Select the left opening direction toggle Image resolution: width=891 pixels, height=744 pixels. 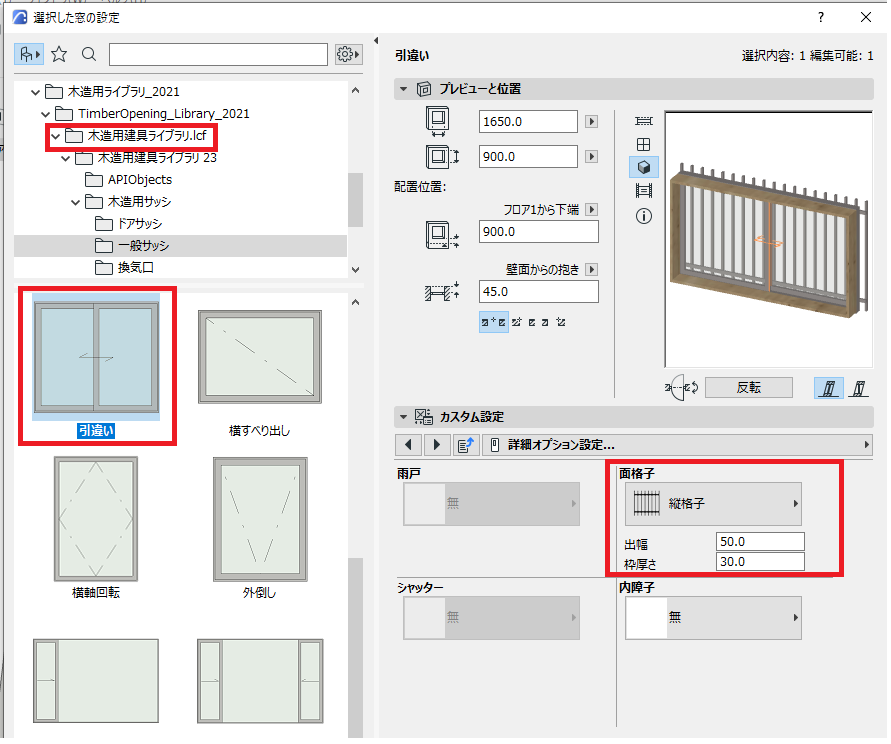point(828,388)
